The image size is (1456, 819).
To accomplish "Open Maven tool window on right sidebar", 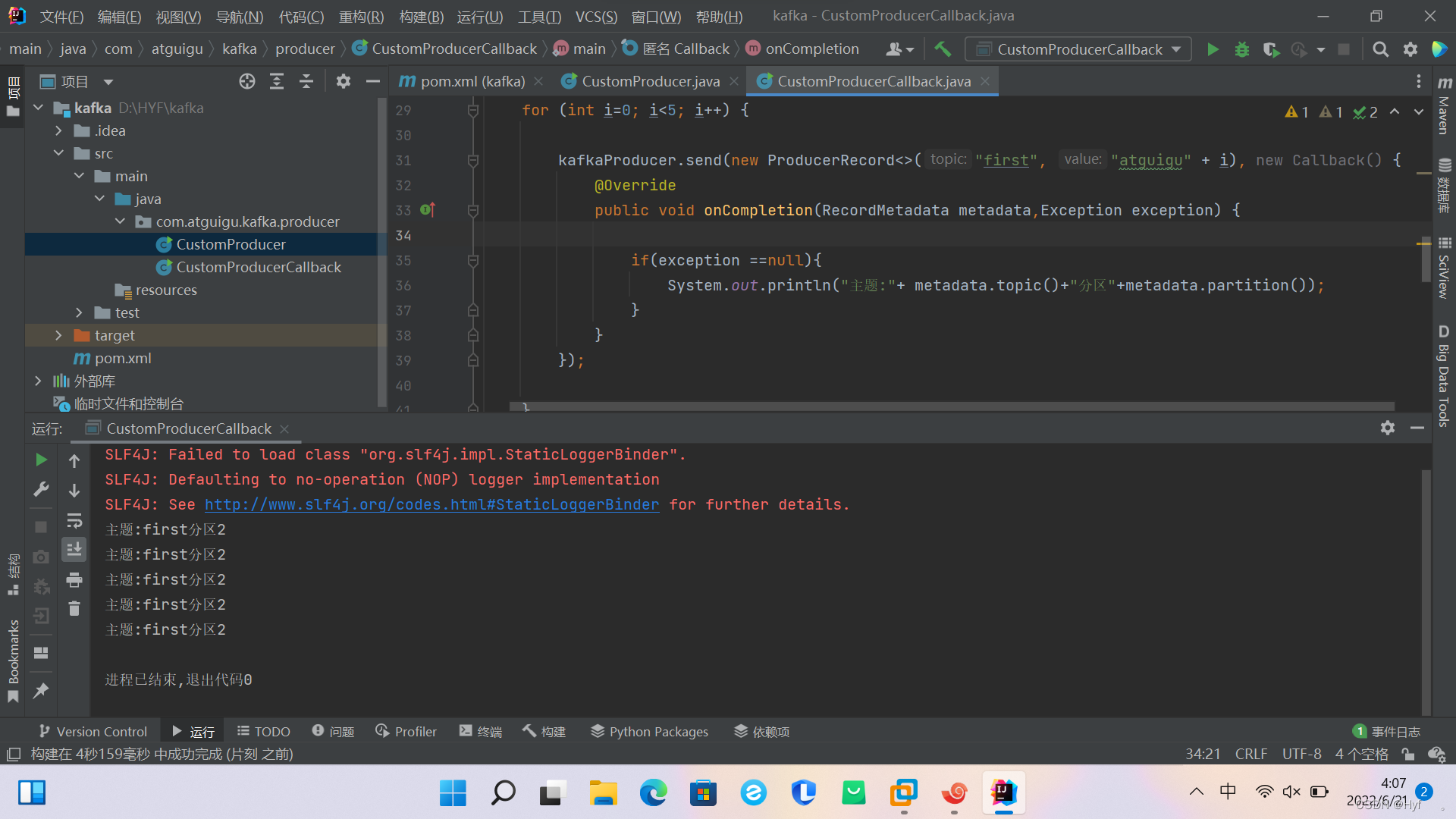I will [1445, 105].
